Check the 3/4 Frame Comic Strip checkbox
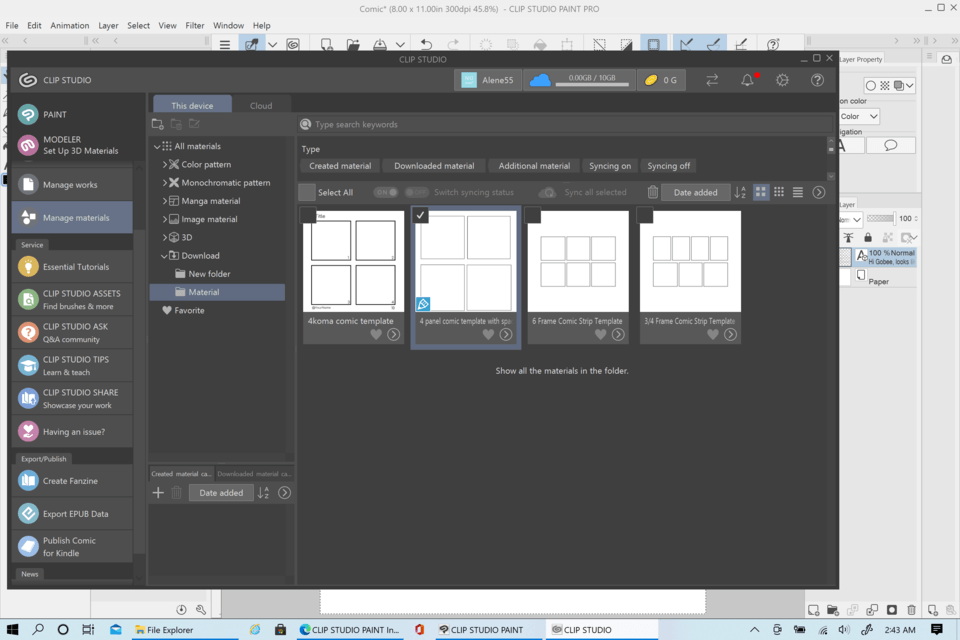Image resolution: width=960 pixels, height=640 pixels. click(x=645, y=214)
